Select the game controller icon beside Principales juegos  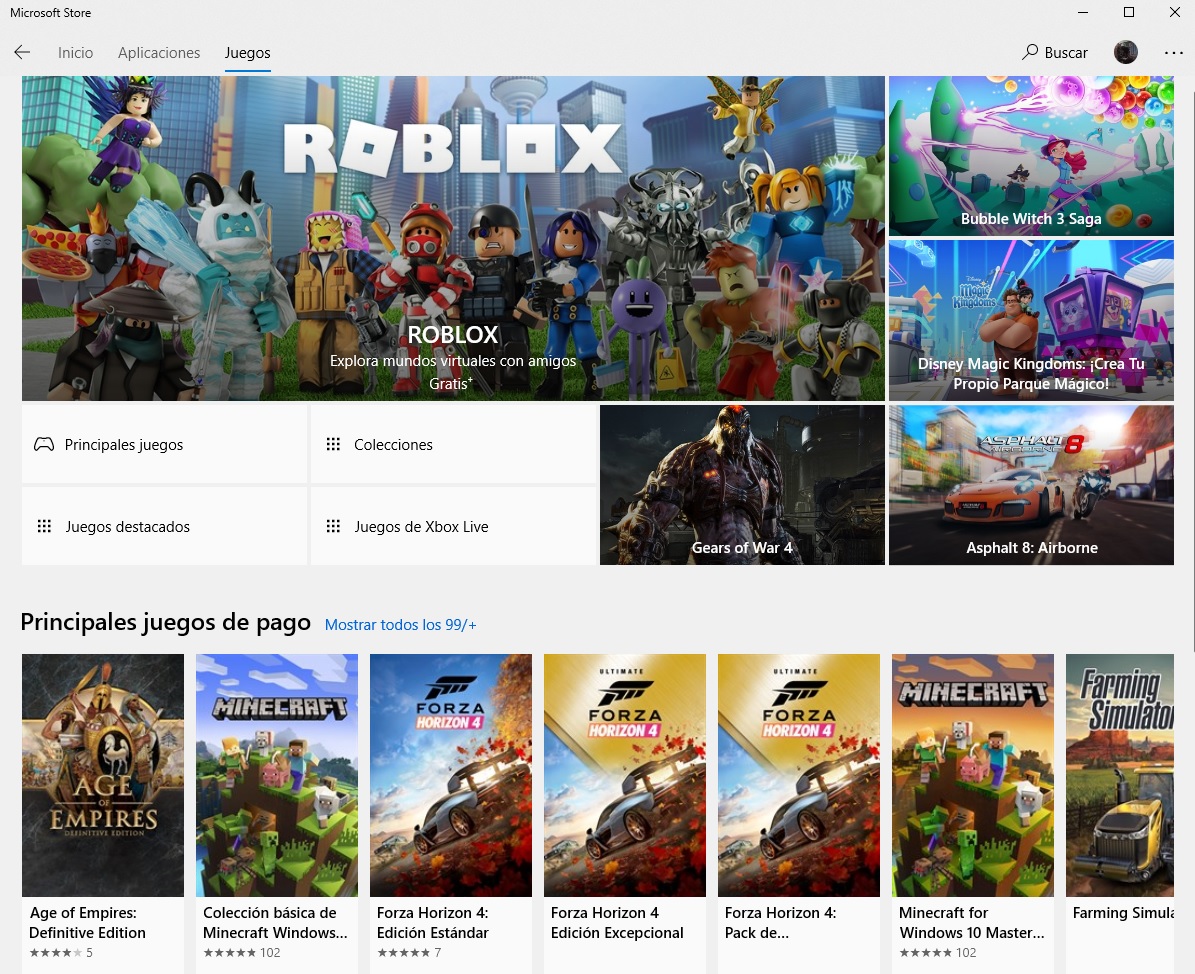point(44,444)
